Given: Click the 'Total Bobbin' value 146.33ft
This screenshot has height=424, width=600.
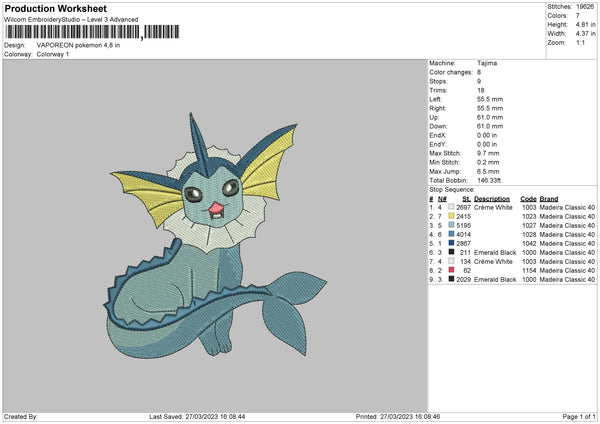Looking at the screenshot, I should coord(489,180).
